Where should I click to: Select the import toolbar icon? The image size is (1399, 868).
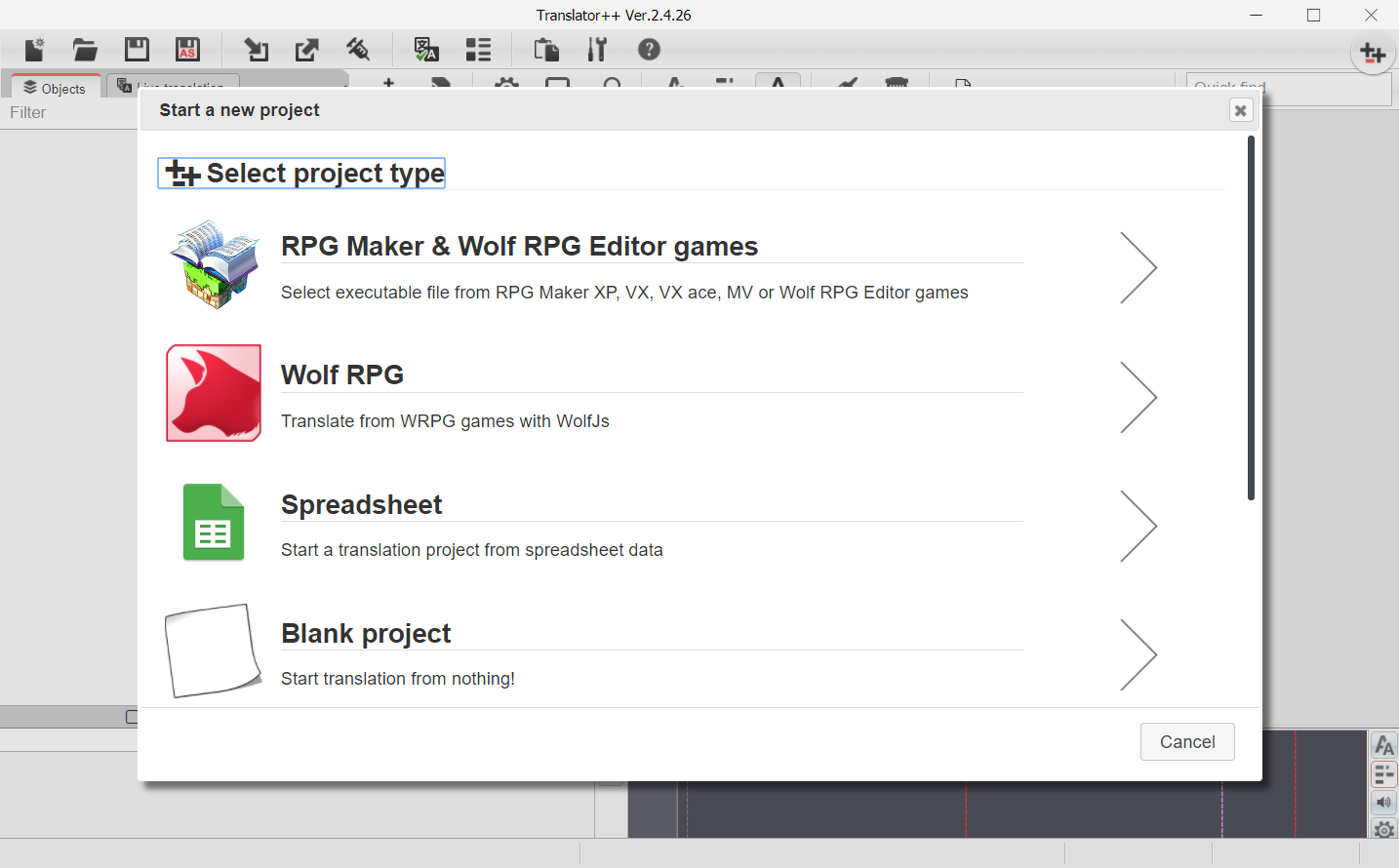click(x=256, y=49)
